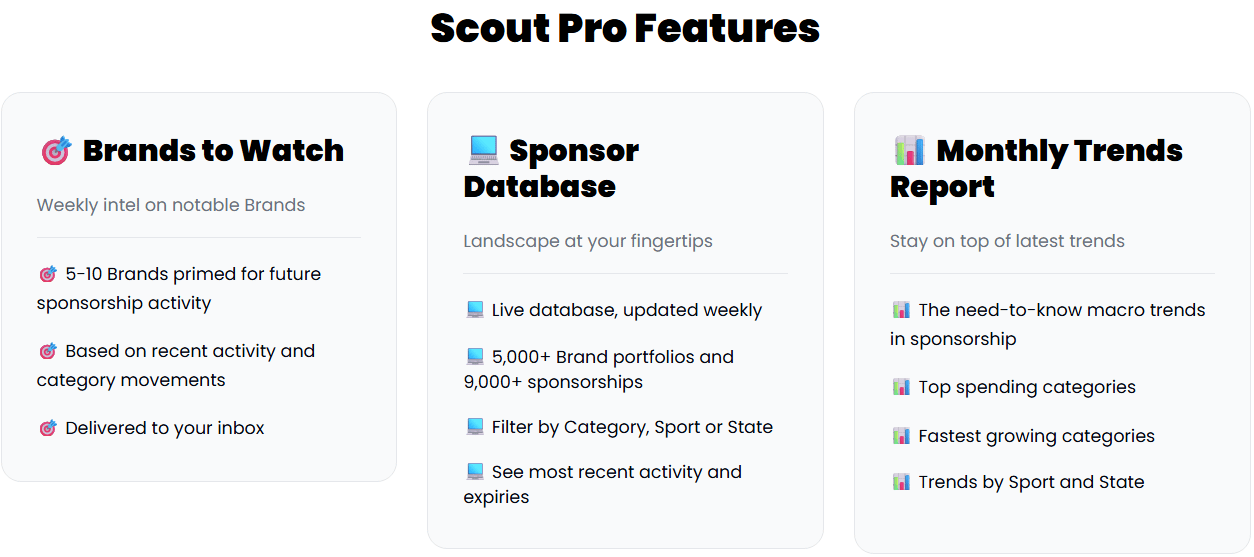
Task: Click the target icon before '5-10 Brands primed'
Action: pos(47,274)
